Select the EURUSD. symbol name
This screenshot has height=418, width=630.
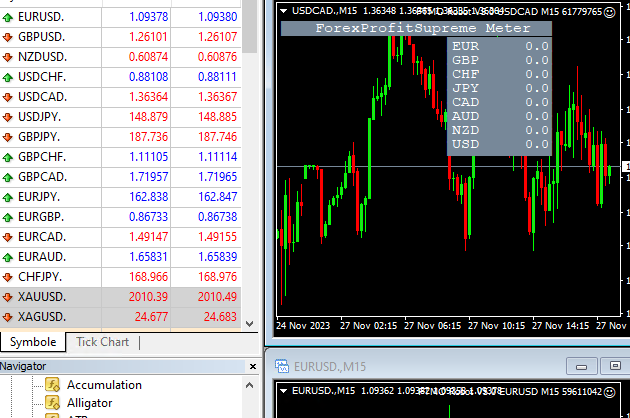point(41,17)
